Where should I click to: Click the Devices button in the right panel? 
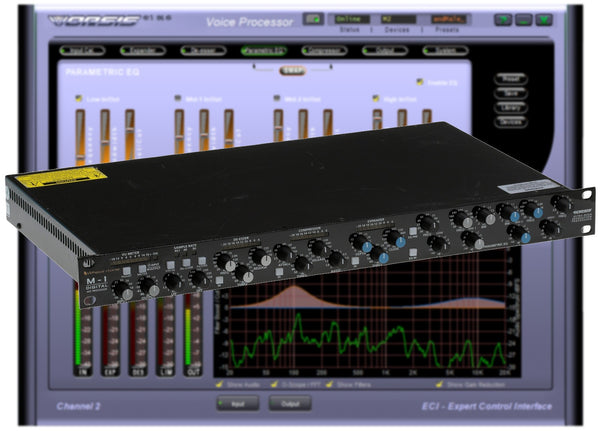[511, 122]
